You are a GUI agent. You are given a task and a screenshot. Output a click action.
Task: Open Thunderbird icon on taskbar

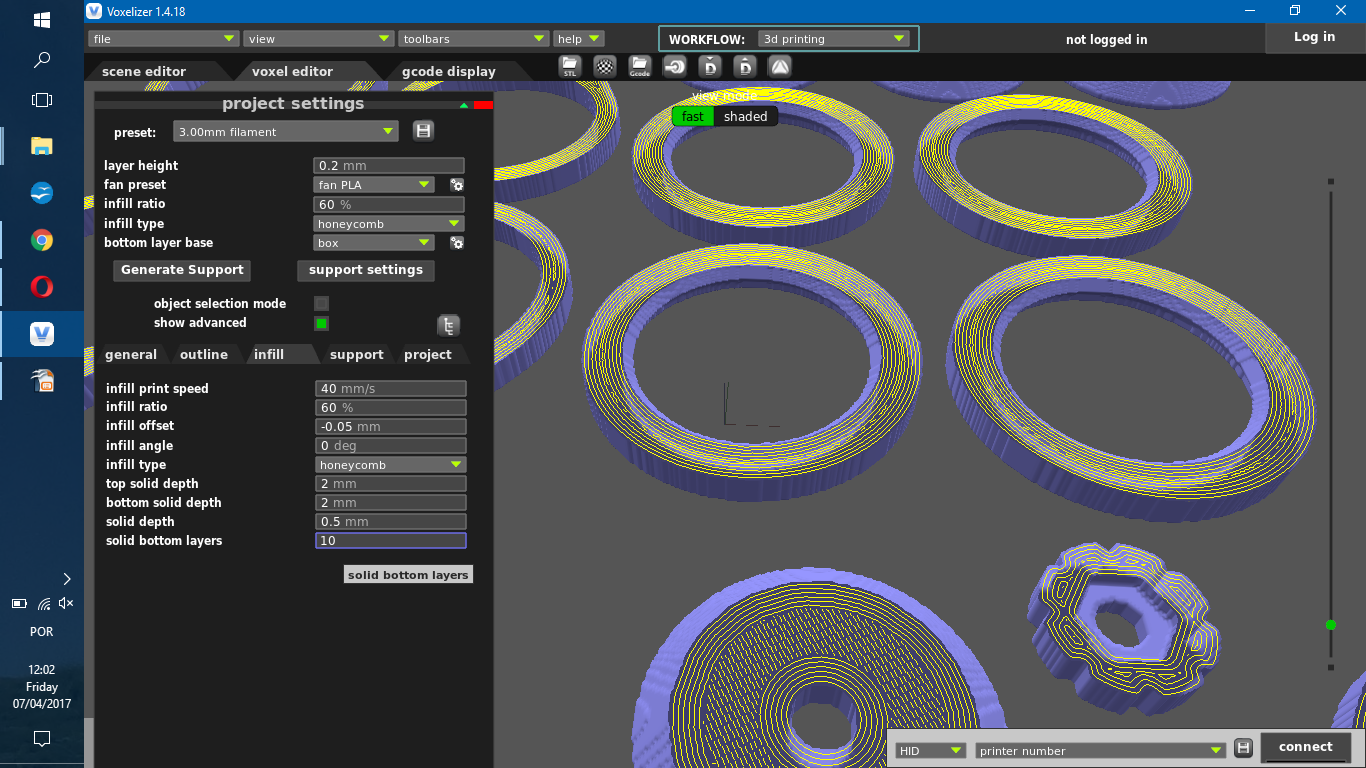point(42,193)
